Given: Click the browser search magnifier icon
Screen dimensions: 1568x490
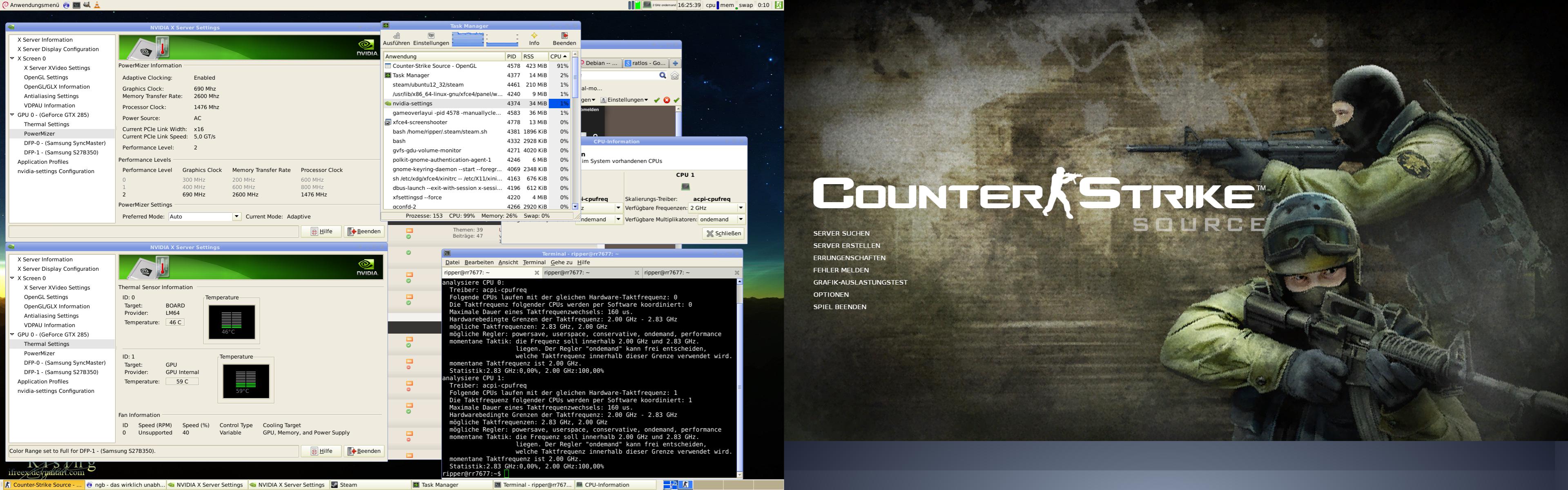Looking at the screenshot, I should click(663, 76).
